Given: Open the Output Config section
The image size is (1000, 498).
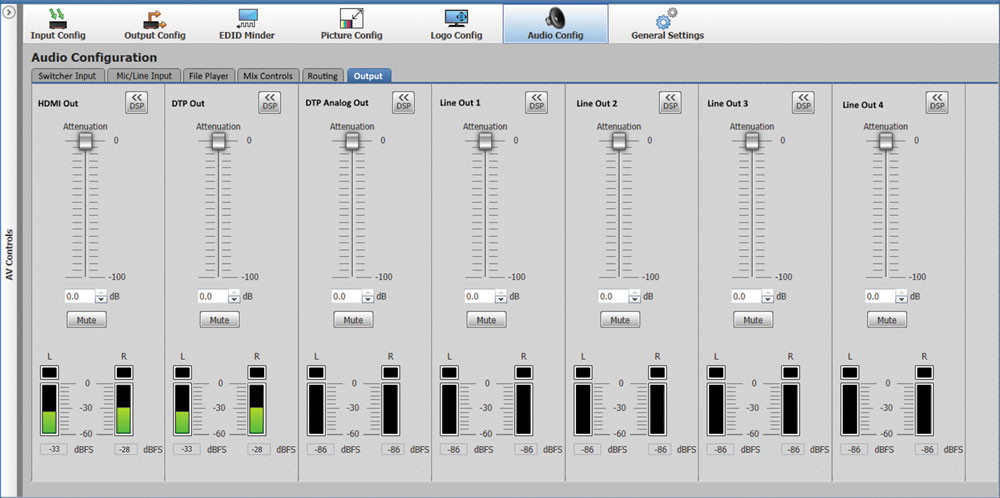Looking at the screenshot, I should (154, 23).
